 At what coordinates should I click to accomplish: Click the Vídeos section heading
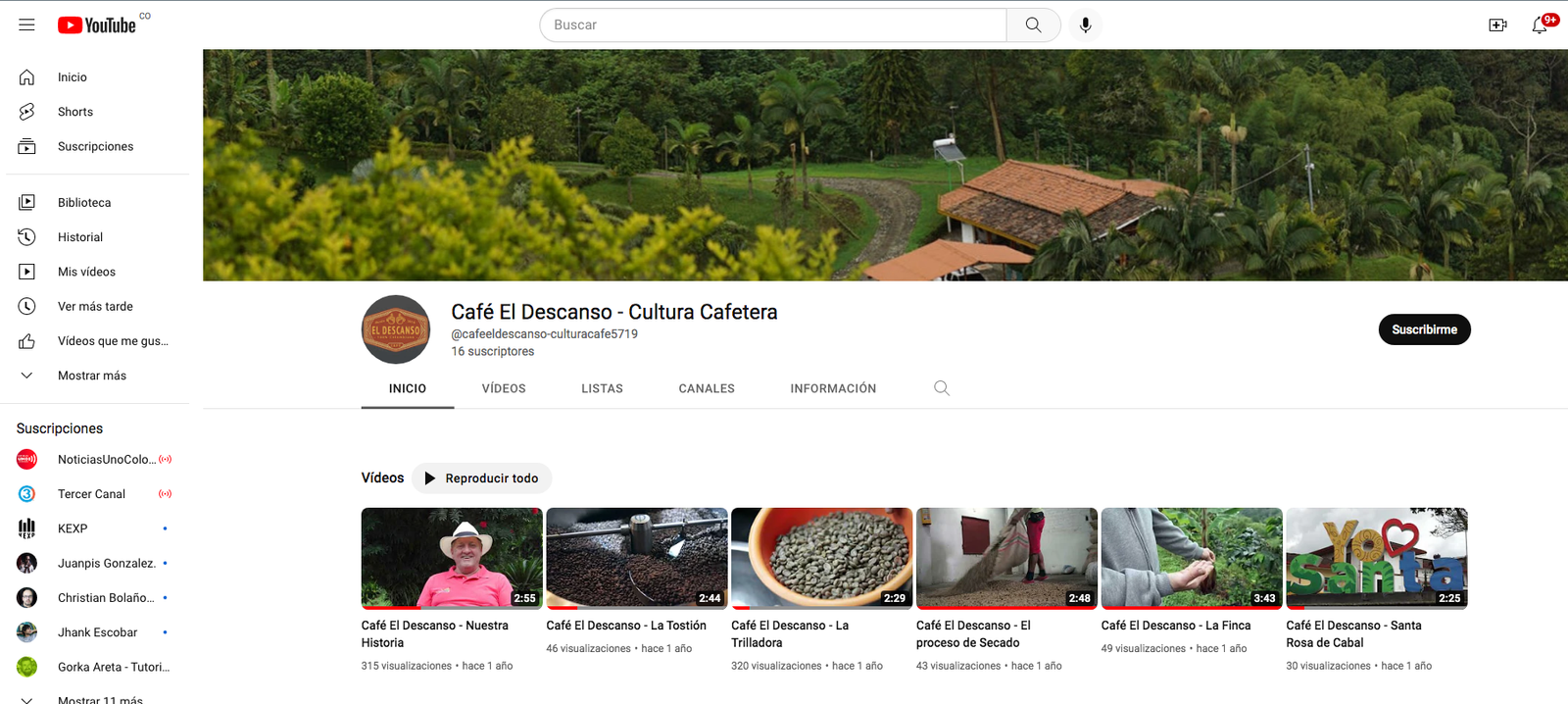(382, 478)
